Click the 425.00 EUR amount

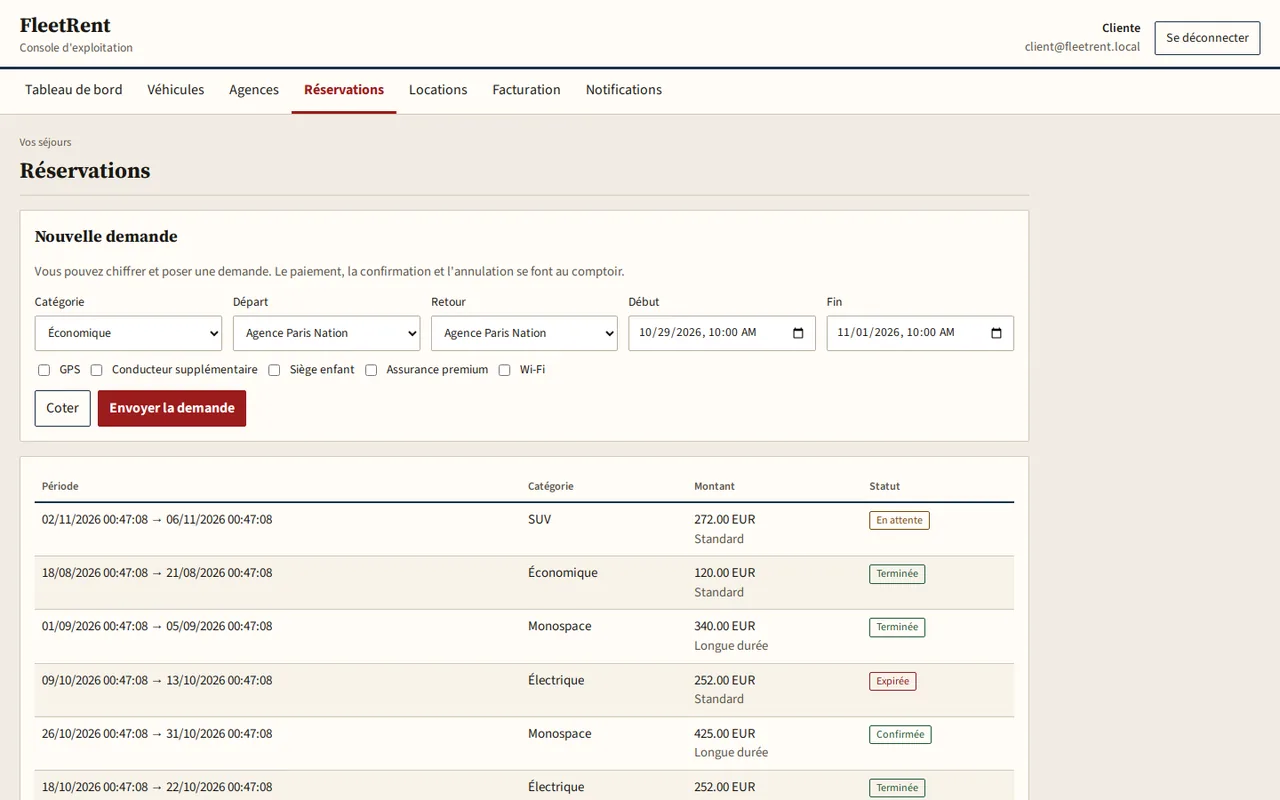(x=725, y=733)
